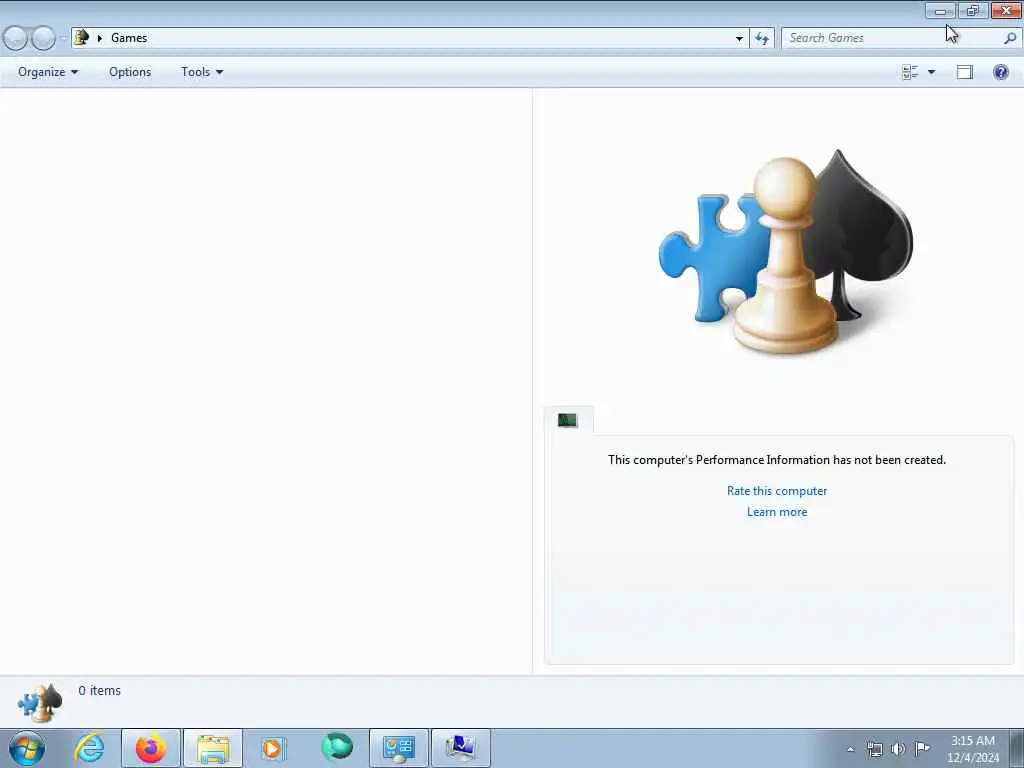
Task: Click the large Games preview image
Action: click(786, 252)
